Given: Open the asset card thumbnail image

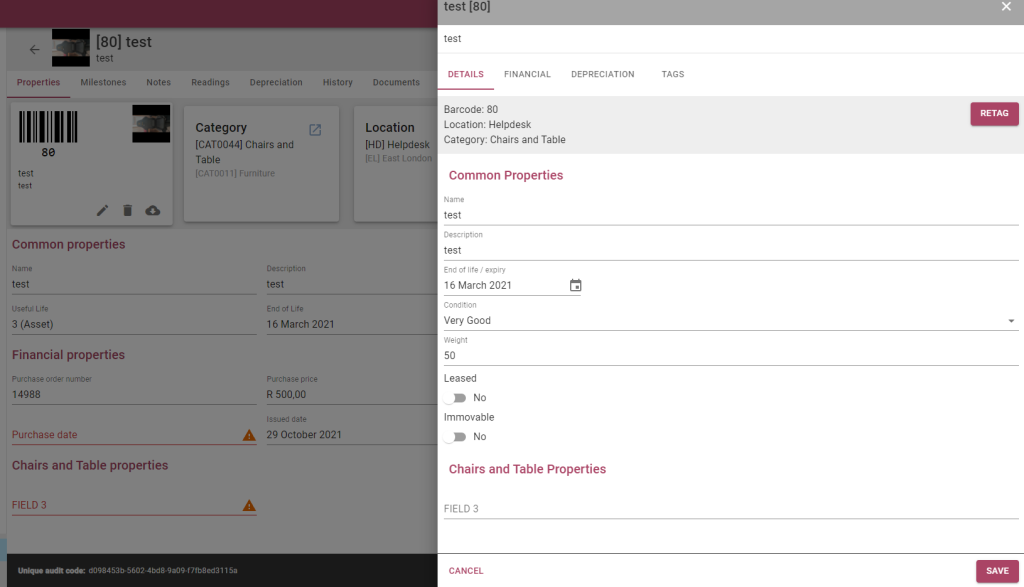Looking at the screenshot, I should click(x=151, y=123).
